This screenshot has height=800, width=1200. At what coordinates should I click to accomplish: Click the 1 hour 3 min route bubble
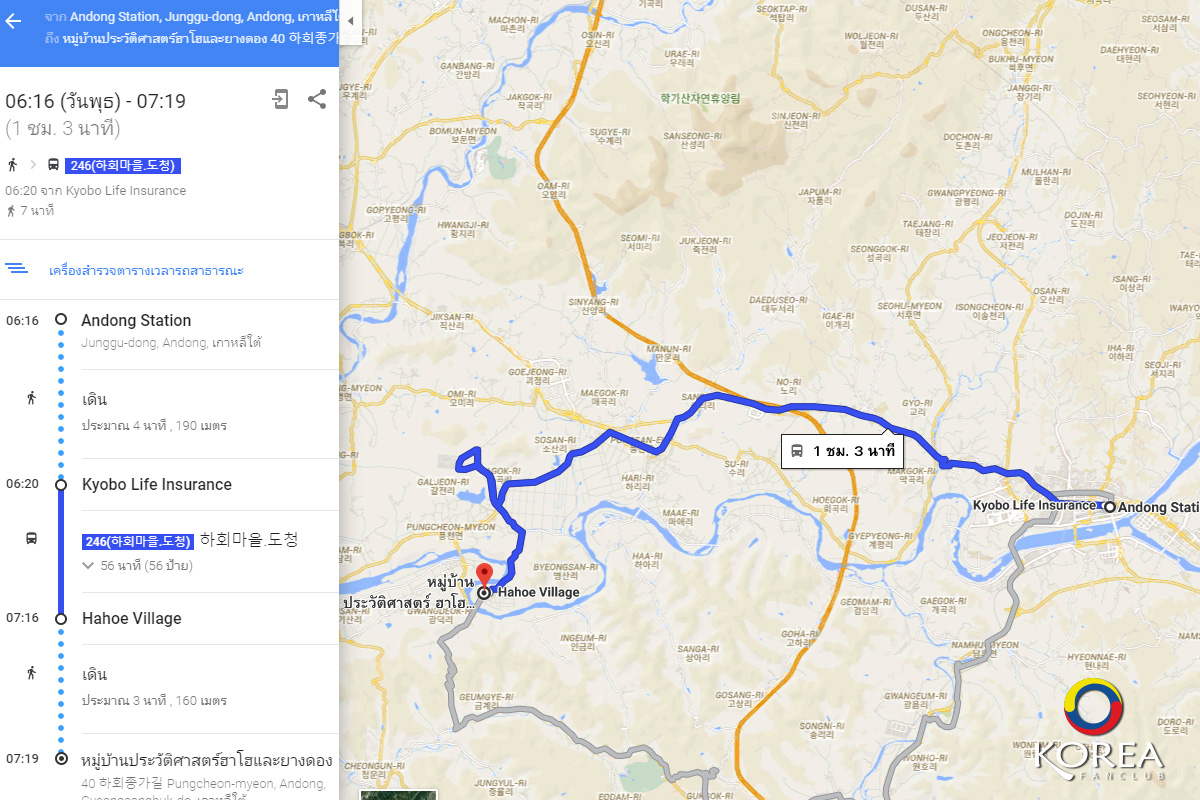[x=843, y=450]
